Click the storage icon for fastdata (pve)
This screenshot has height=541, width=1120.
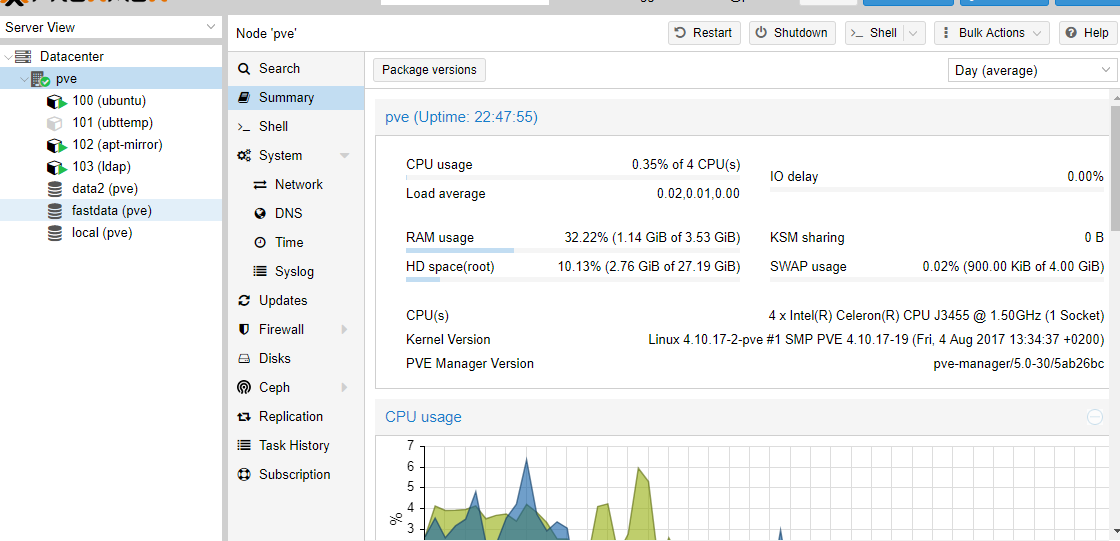(x=55, y=211)
